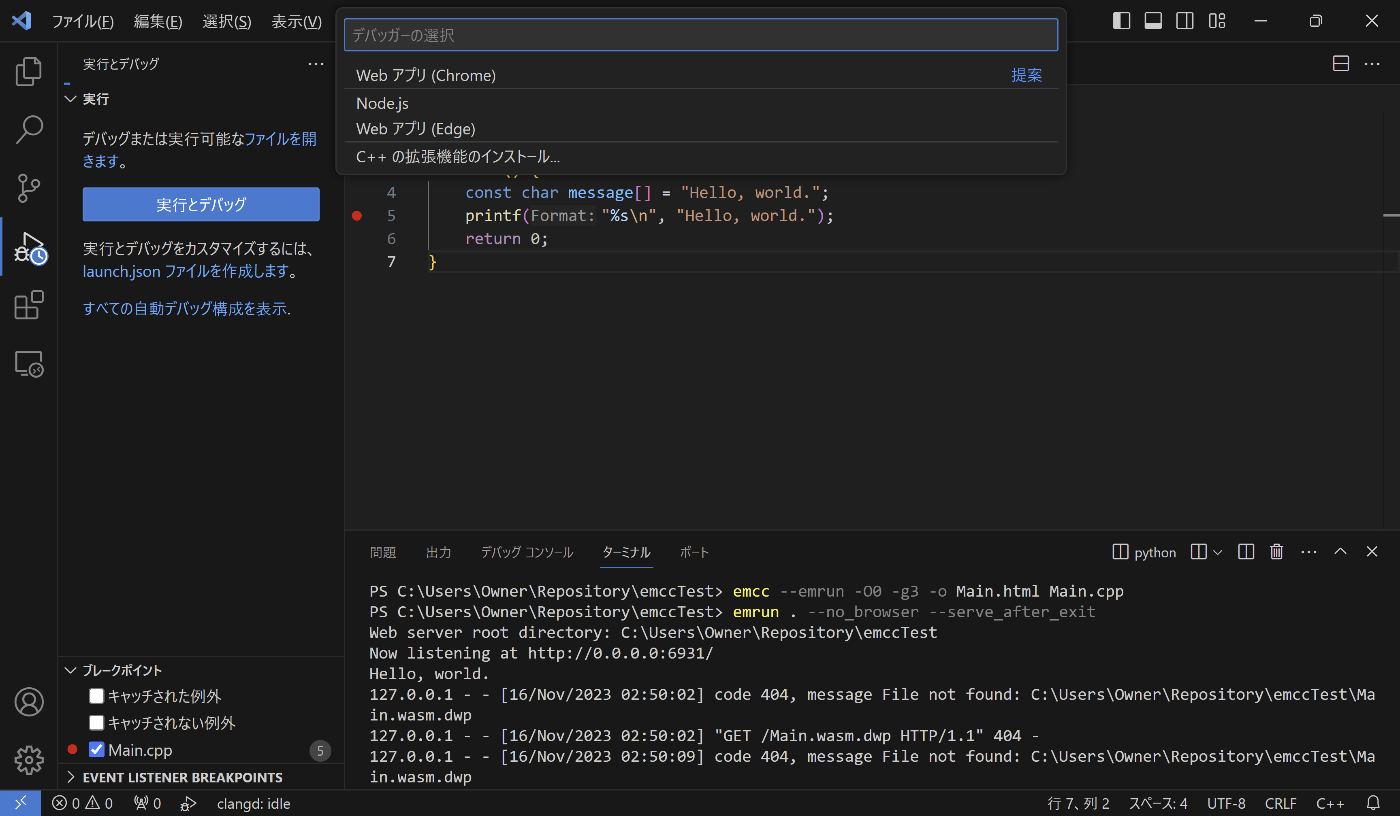Open editor more actions ellipsis

1371,64
